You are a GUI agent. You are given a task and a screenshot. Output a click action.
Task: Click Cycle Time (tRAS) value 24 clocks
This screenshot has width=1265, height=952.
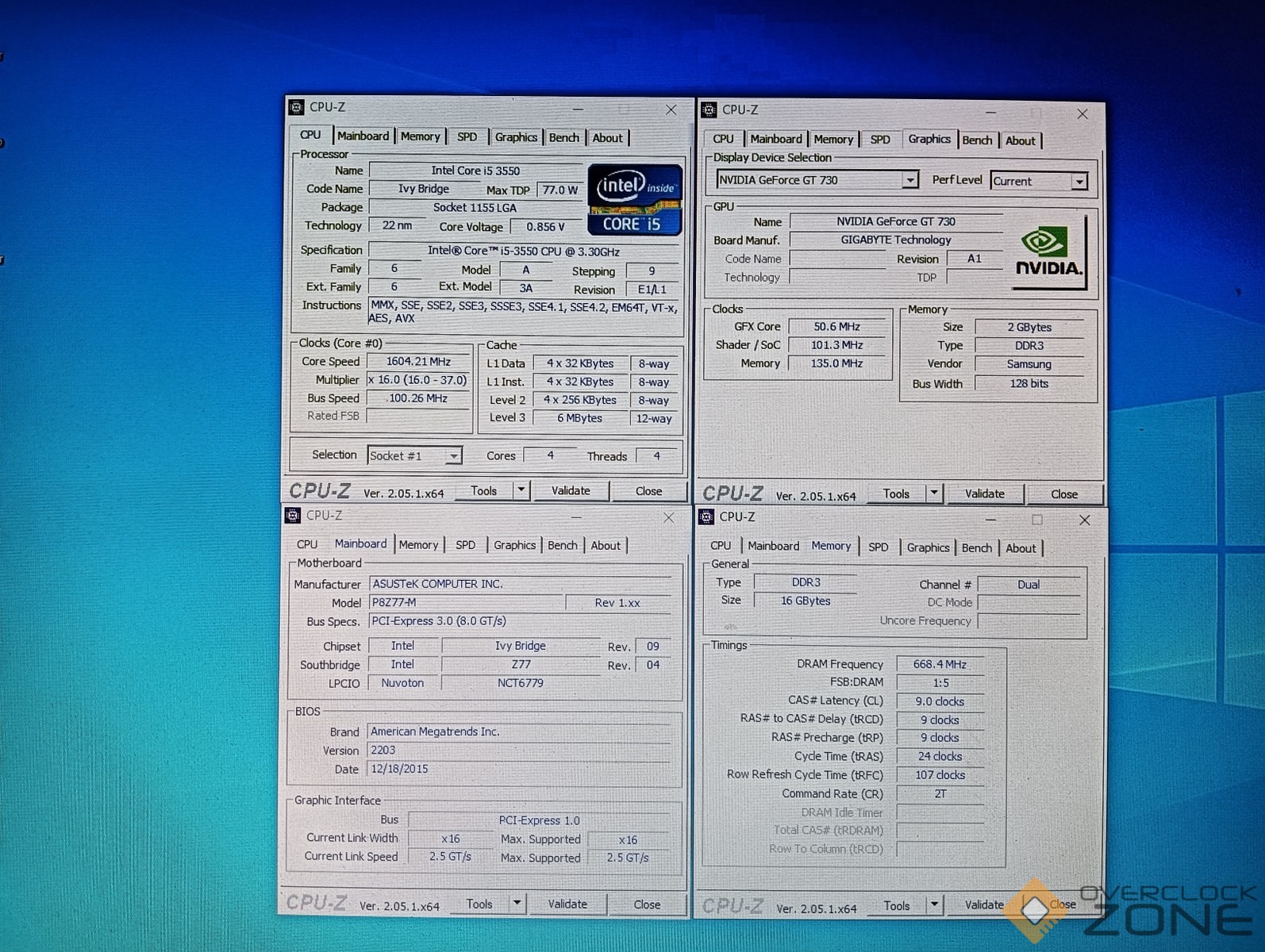coord(940,756)
